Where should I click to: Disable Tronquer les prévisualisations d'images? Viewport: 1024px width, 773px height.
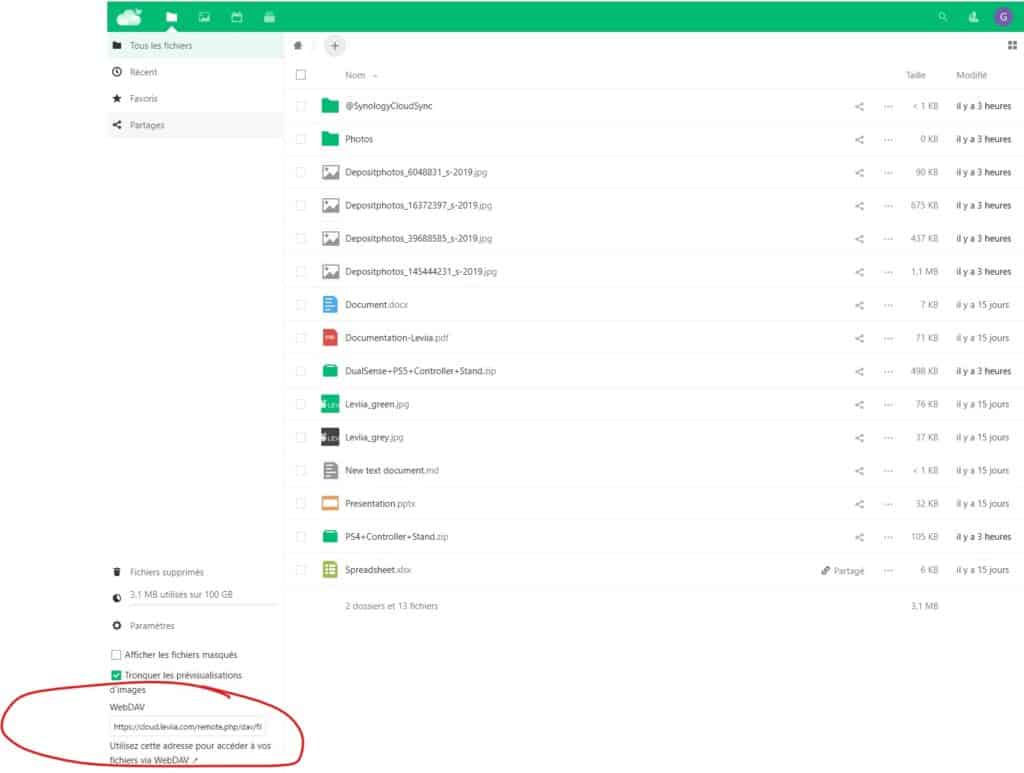pos(115,675)
